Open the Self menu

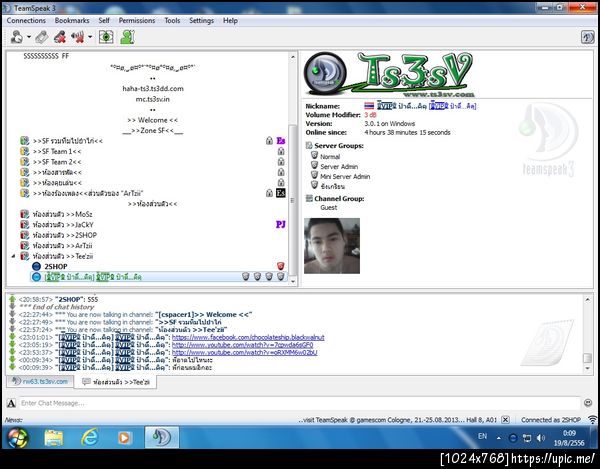104,21
